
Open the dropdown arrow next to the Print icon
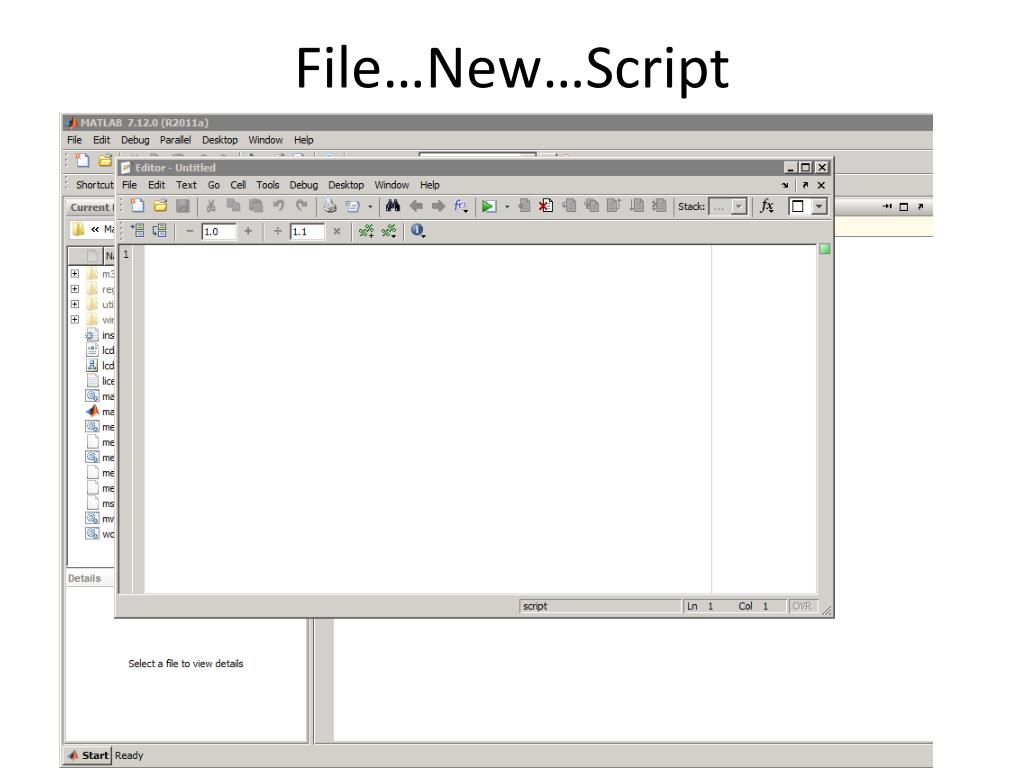point(370,206)
